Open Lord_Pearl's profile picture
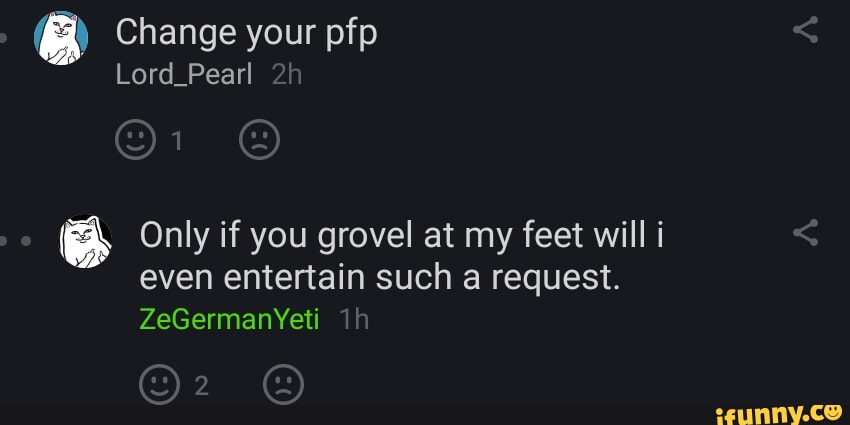 [x=61, y=40]
